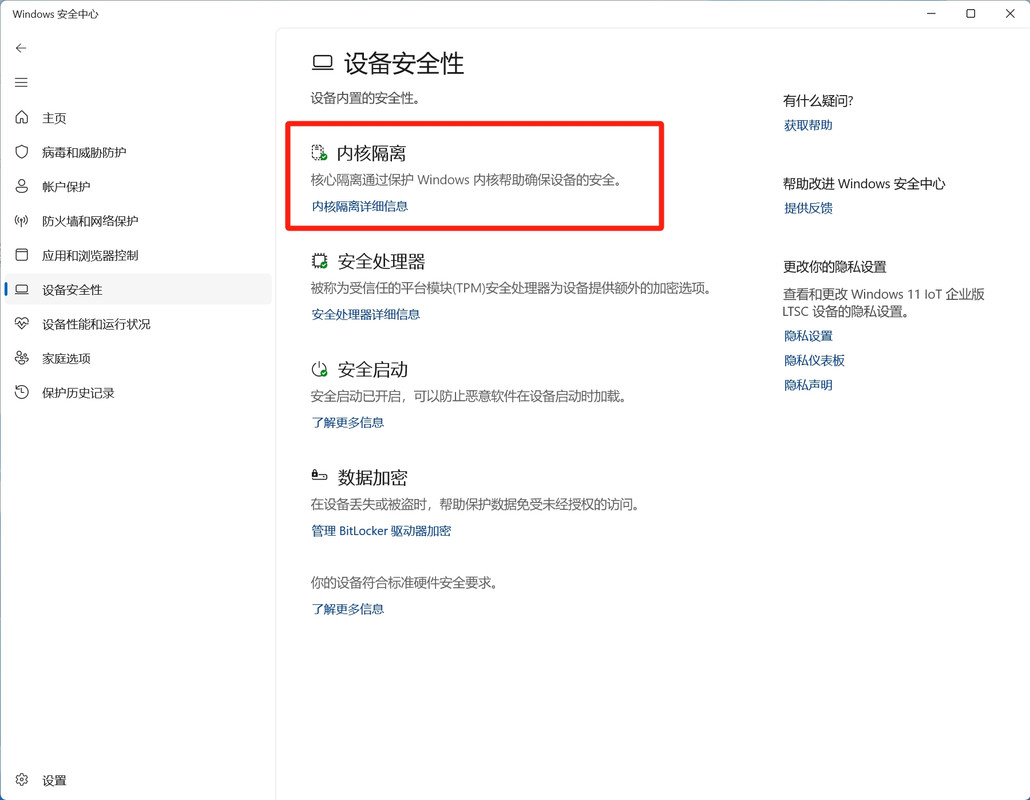Open 隐私仪表板 link

point(814,361)
